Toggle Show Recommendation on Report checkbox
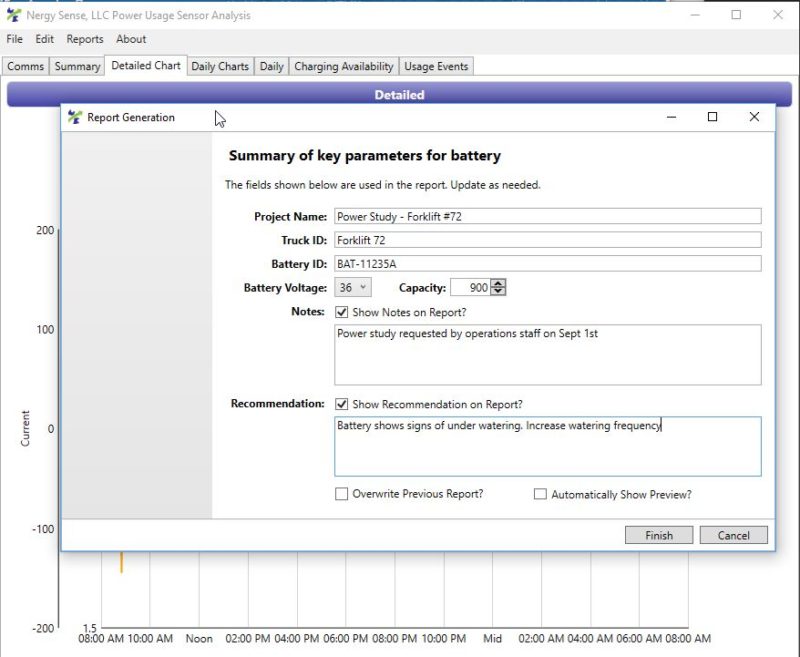 pyautogui.click(x=341, y=404)
